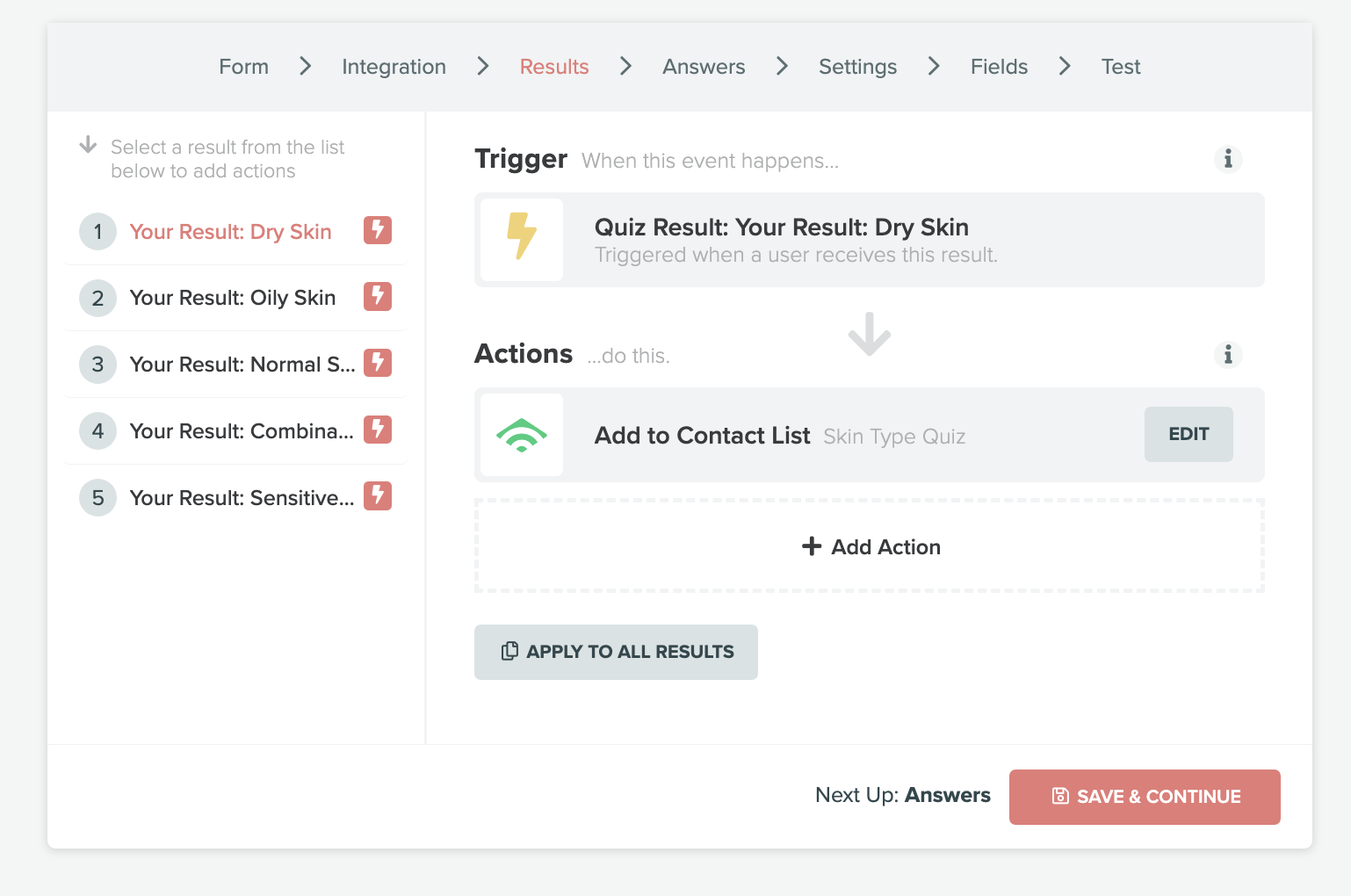1351x896 pixels.
Task: Click the yellow lightning trigger icon
Action: (522, 239)
